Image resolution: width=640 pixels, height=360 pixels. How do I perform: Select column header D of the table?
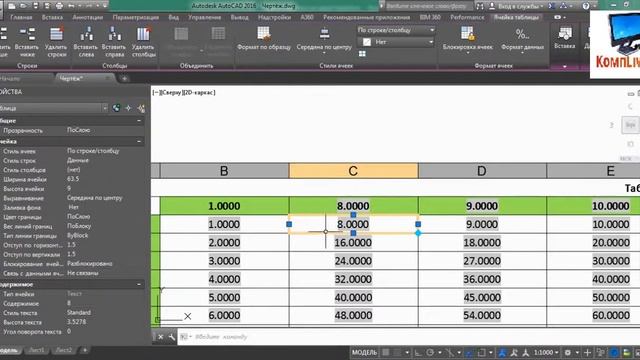482,171
